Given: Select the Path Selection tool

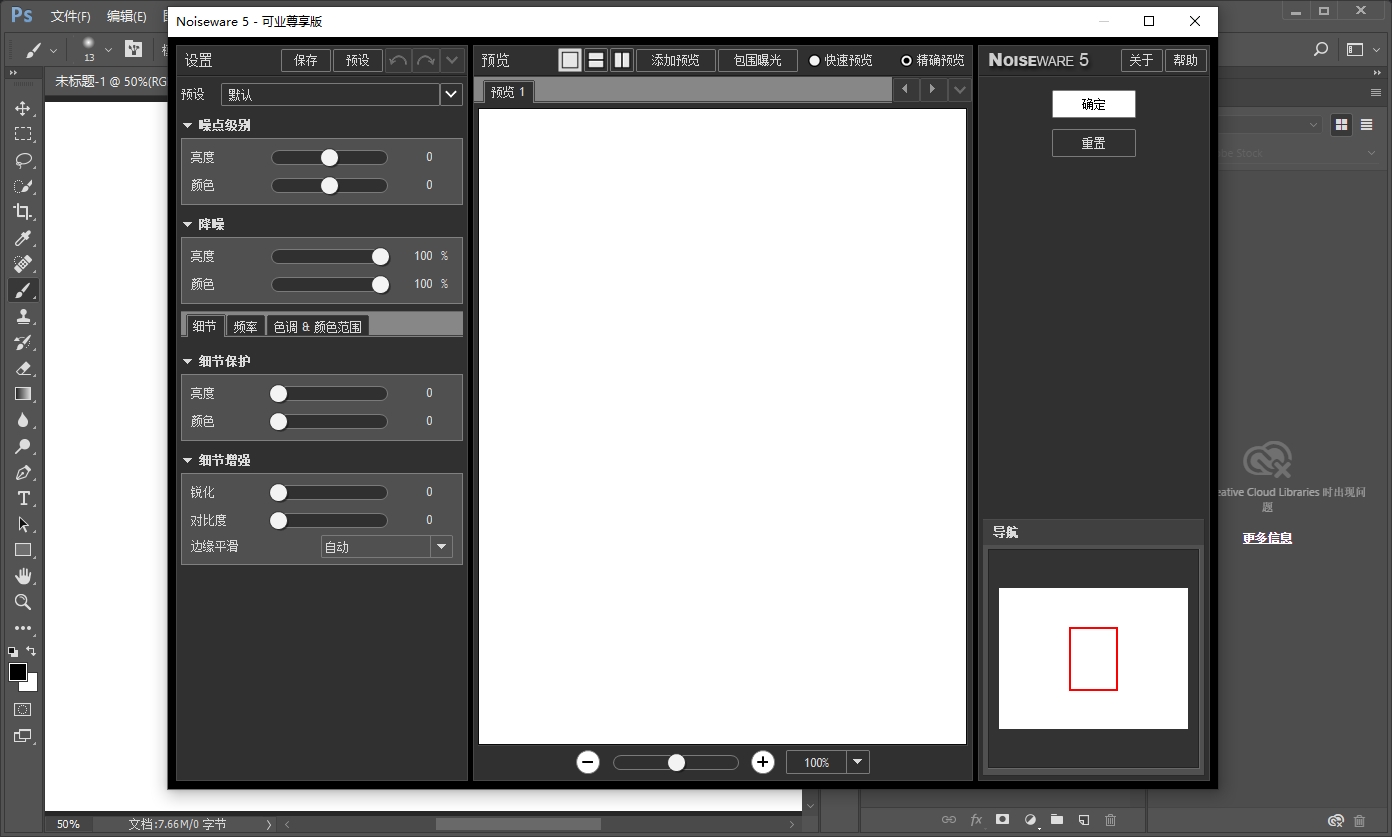Looking at the screenshot, I should click(22, 524).
